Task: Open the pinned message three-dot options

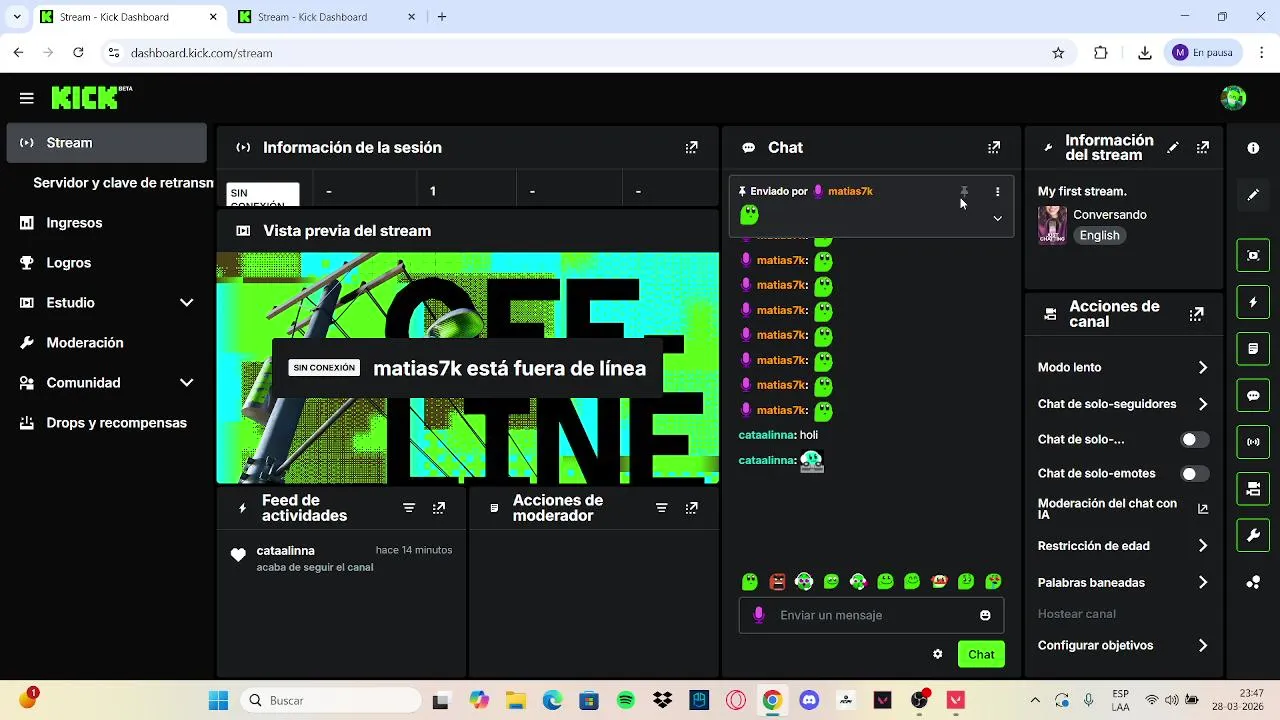Action: (997, 191)
